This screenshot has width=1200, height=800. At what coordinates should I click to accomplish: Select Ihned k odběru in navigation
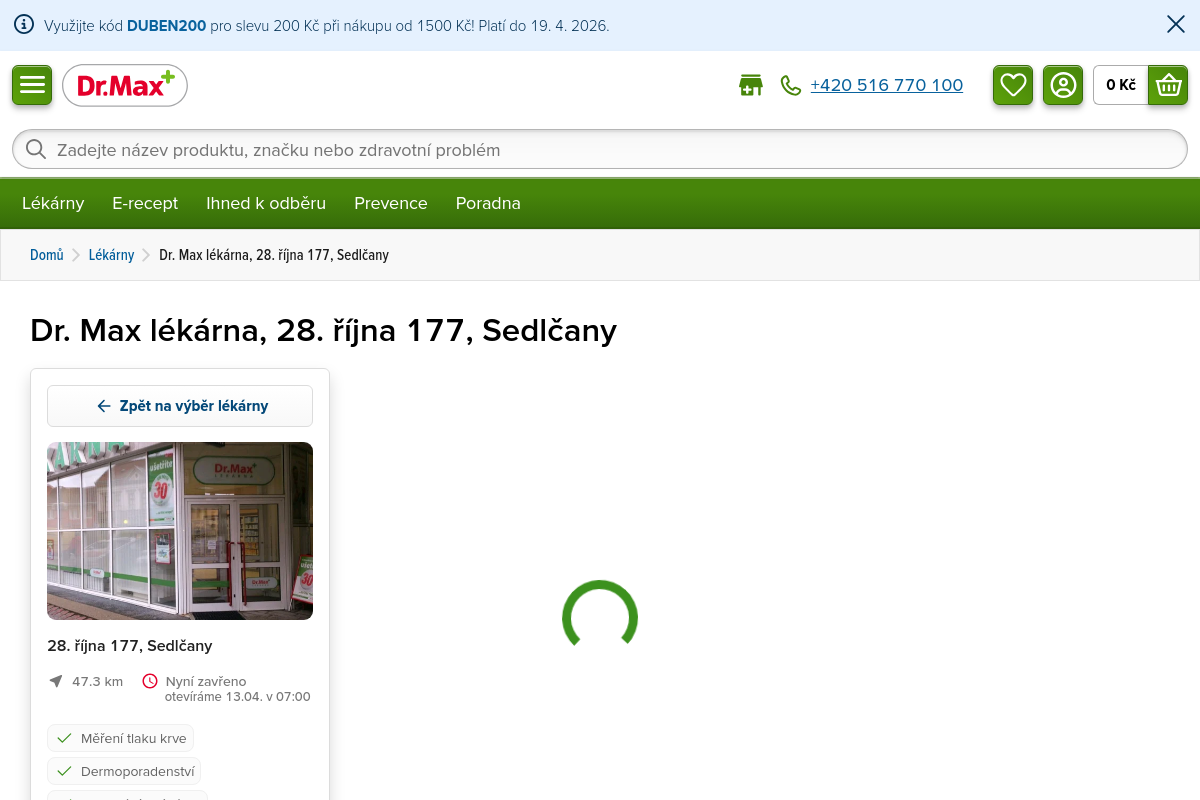266,203
